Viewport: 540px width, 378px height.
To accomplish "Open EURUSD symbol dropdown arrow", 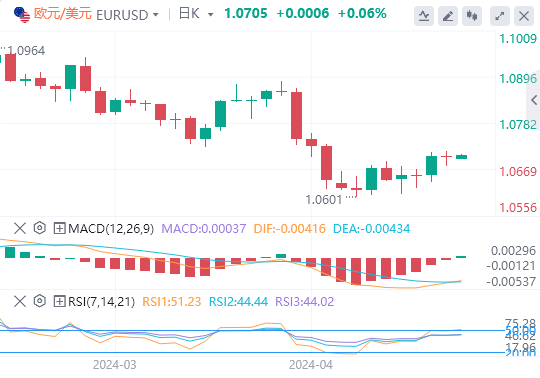I will pos(156,15).
